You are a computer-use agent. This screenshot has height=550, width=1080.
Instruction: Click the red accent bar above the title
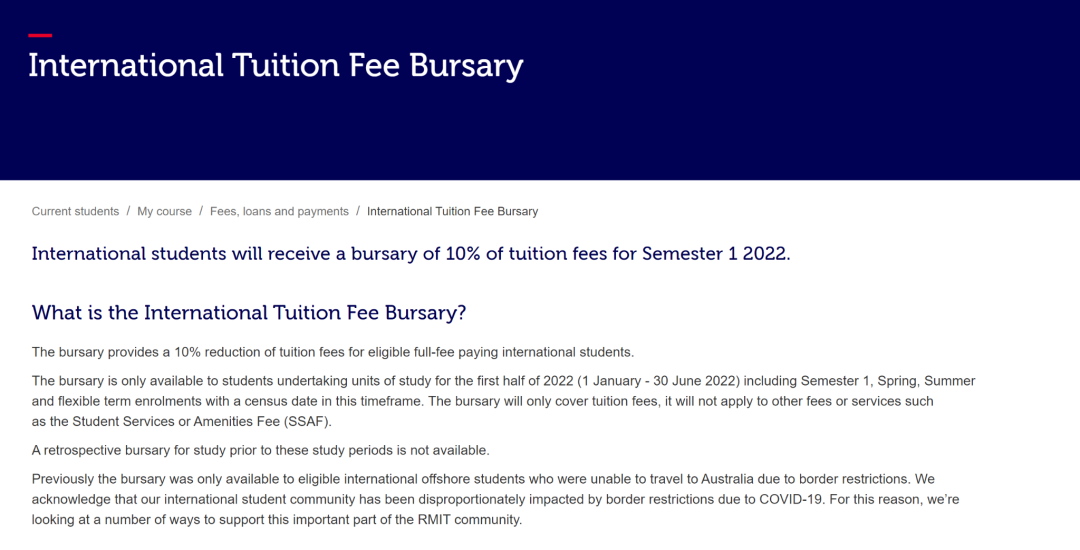click(x=40, y=35)
